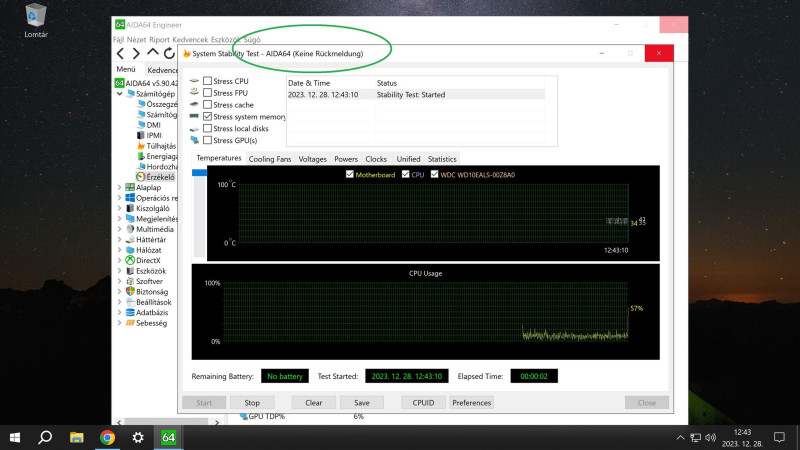
Task: Expand the Háttértár tree node
Action: click(119, 239)
